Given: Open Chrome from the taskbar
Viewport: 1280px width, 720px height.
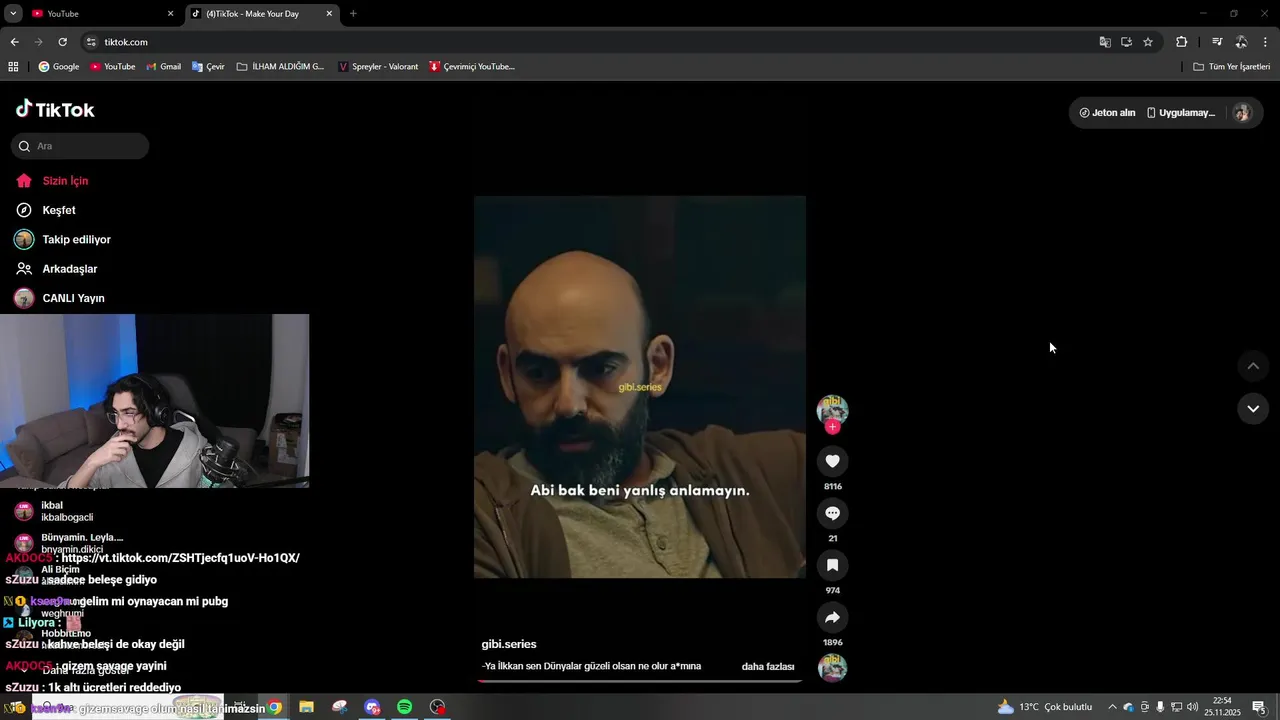Looking at the screenshot, I should point(274,707).
